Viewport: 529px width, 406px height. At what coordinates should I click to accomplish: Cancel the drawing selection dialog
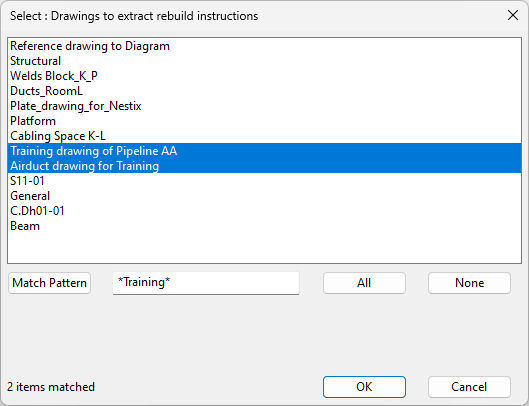pyautogui.click(x=469, y=387)
